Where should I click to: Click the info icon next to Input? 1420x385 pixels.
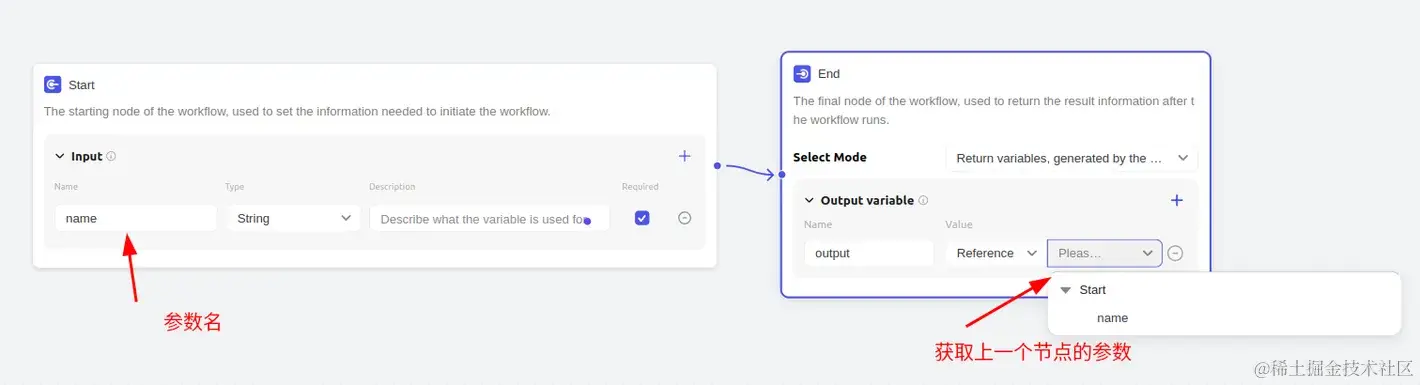tap(111, 156)
